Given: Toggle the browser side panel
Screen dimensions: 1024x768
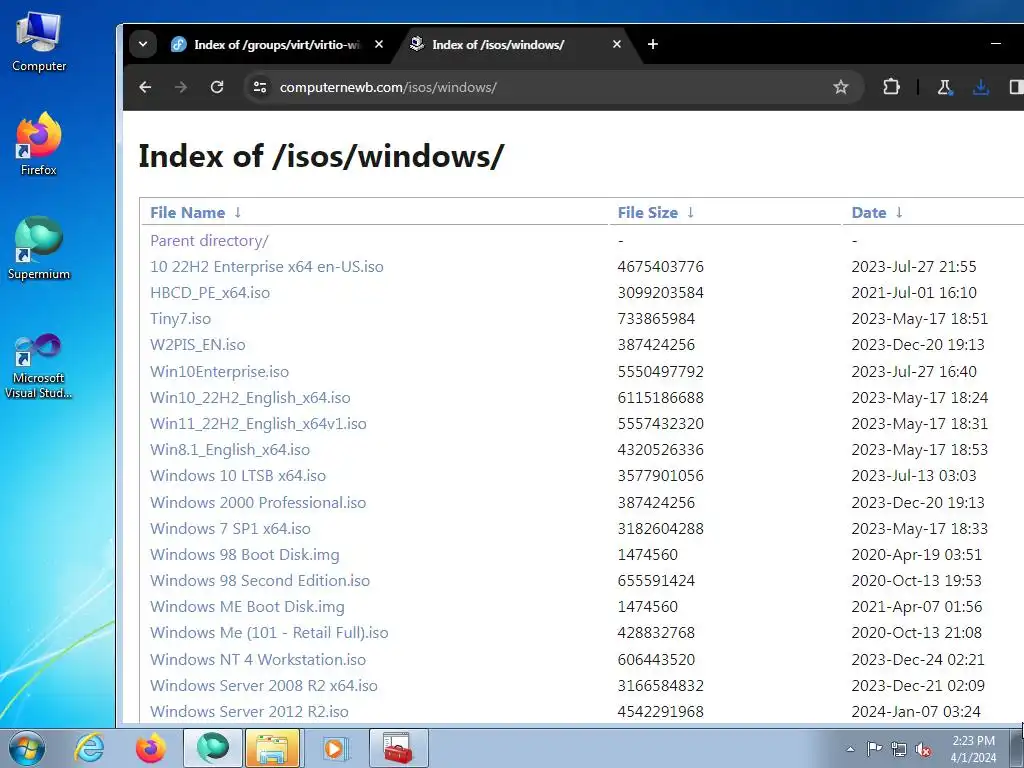Looking at the screenshot, I should pos(1016,87).
